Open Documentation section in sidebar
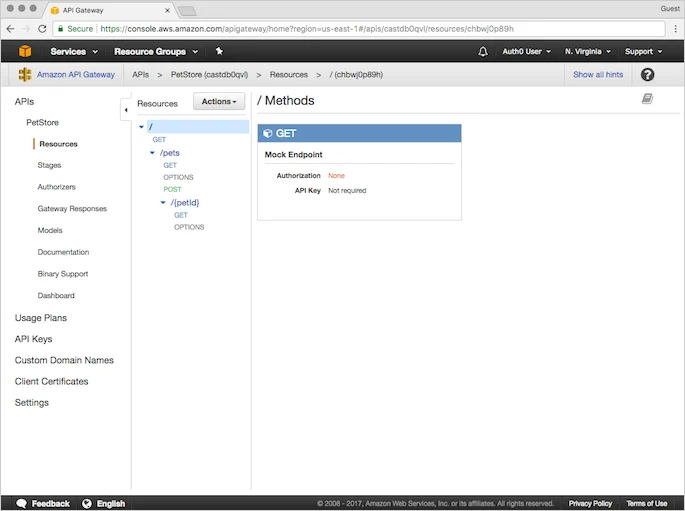The width and height of the screenshot is (685, 511). 63,252
